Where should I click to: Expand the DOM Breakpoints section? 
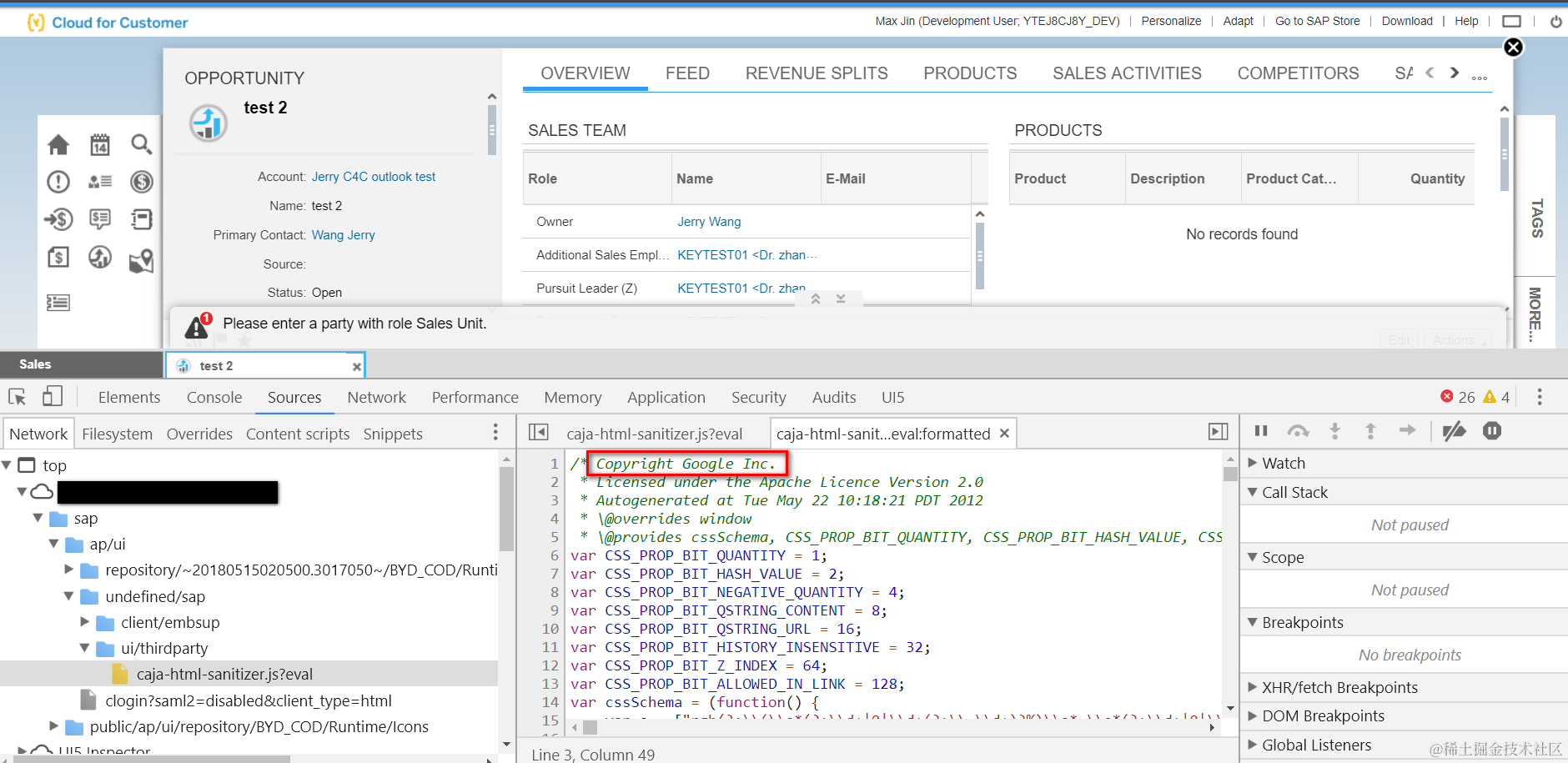coord(1252,715)
